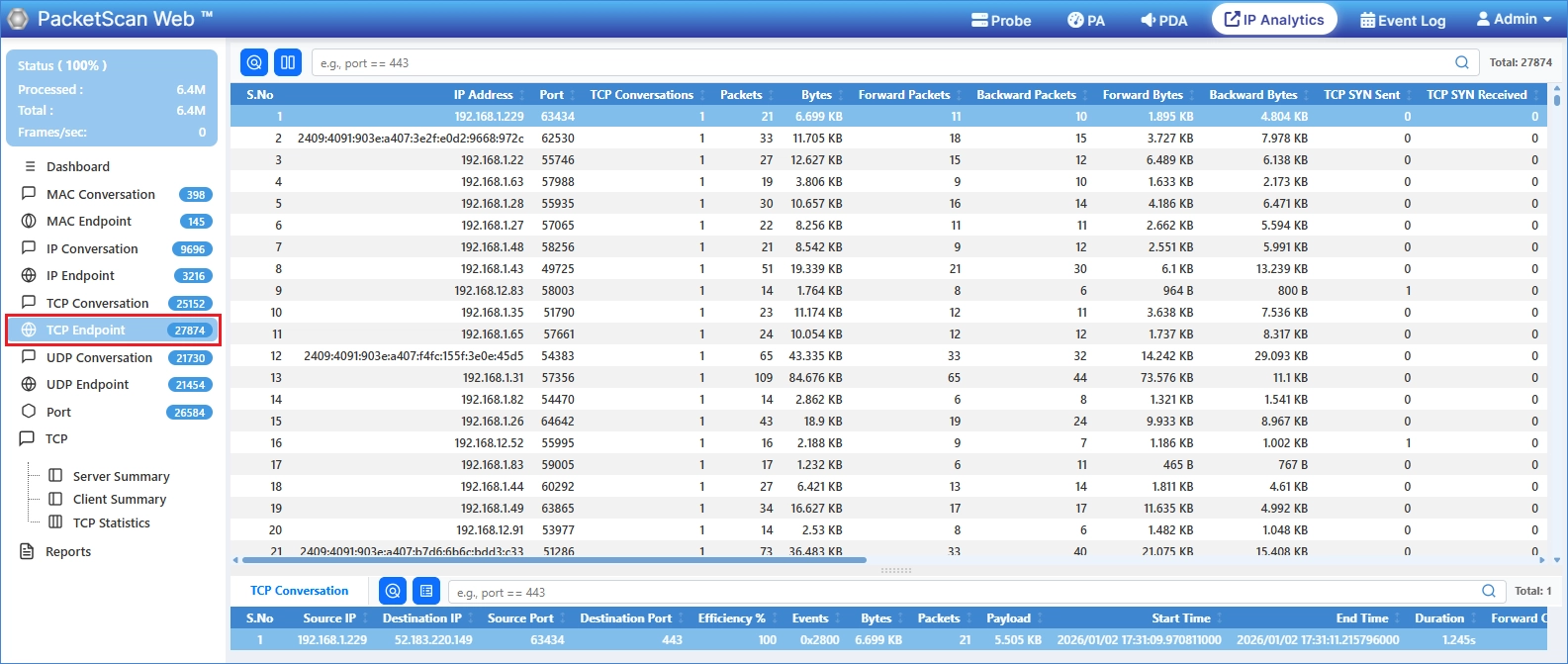Sort by Forward Packets column
The width and height of the screenshot is (1568, 664).
click(904, 95)
